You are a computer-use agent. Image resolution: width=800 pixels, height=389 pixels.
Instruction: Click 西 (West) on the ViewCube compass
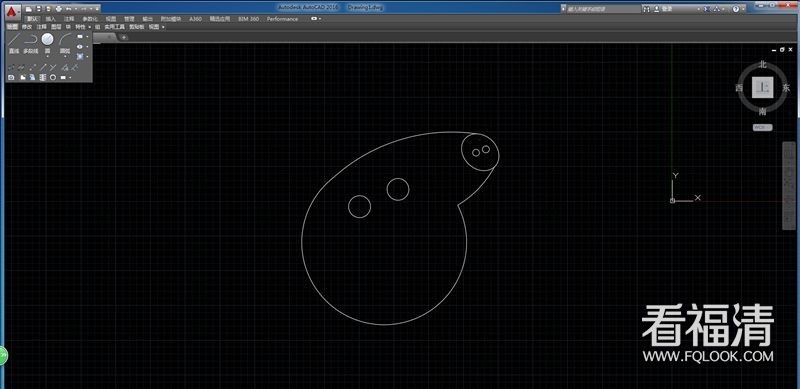tap(739, 88)
